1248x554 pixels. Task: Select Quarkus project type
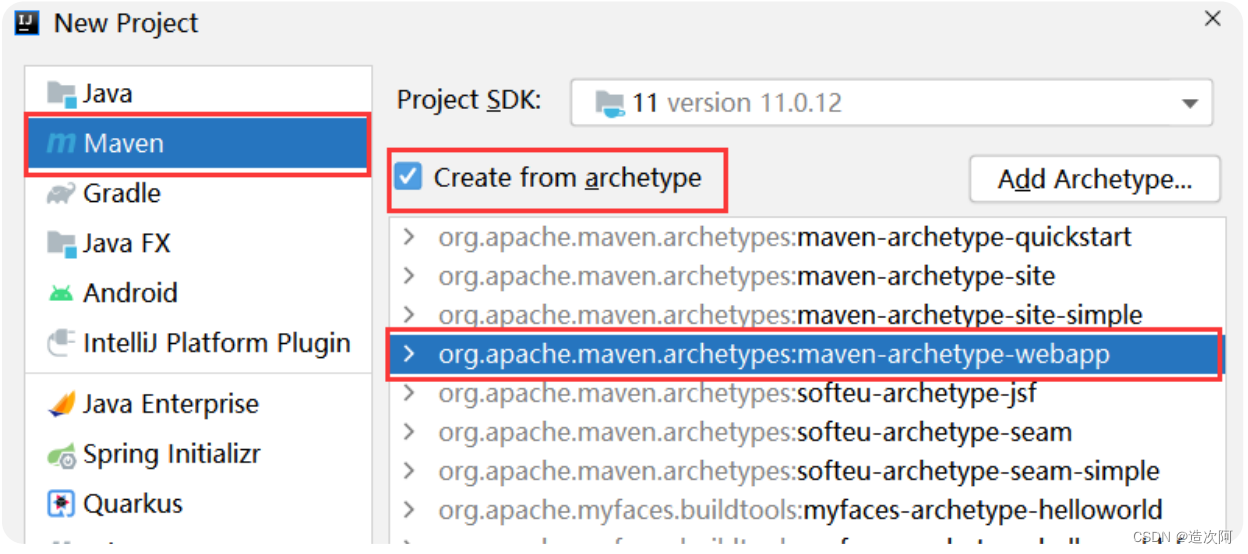[198, 503]
